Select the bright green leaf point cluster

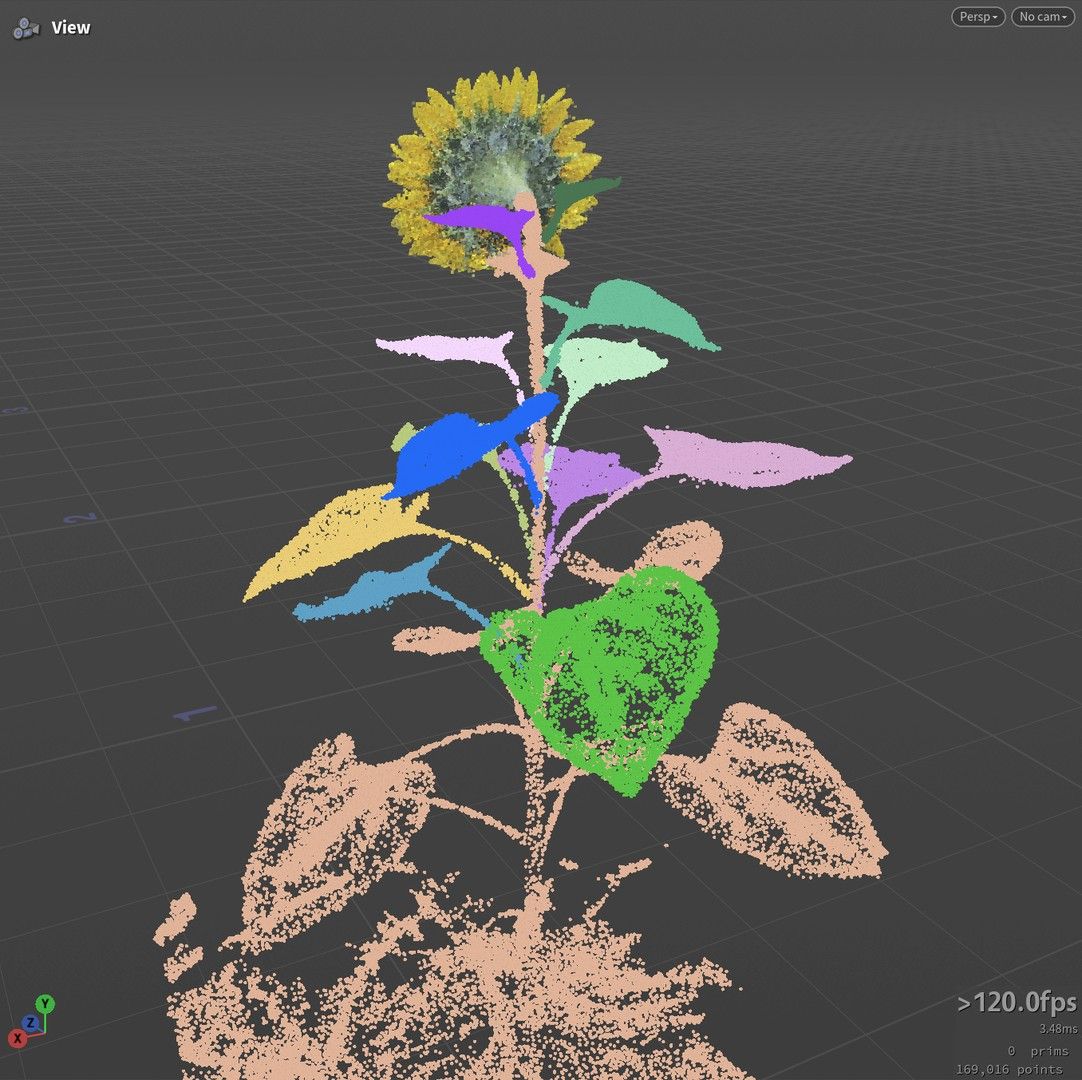pos(600,680)
